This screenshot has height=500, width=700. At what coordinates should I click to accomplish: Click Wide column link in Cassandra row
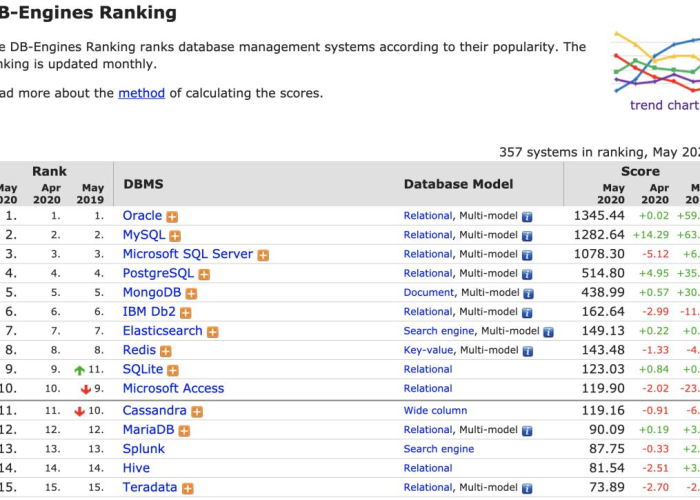(x=435, y=411)
